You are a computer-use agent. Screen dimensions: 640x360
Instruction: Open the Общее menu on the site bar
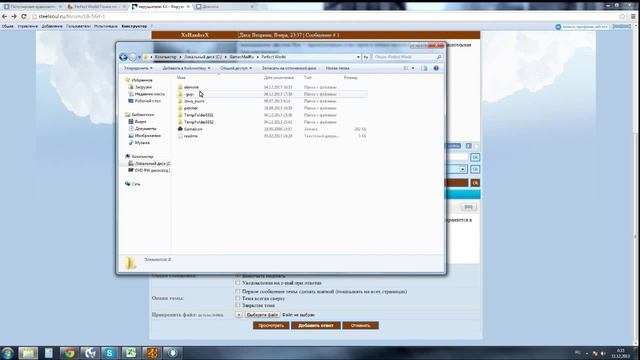coord(8,26)
